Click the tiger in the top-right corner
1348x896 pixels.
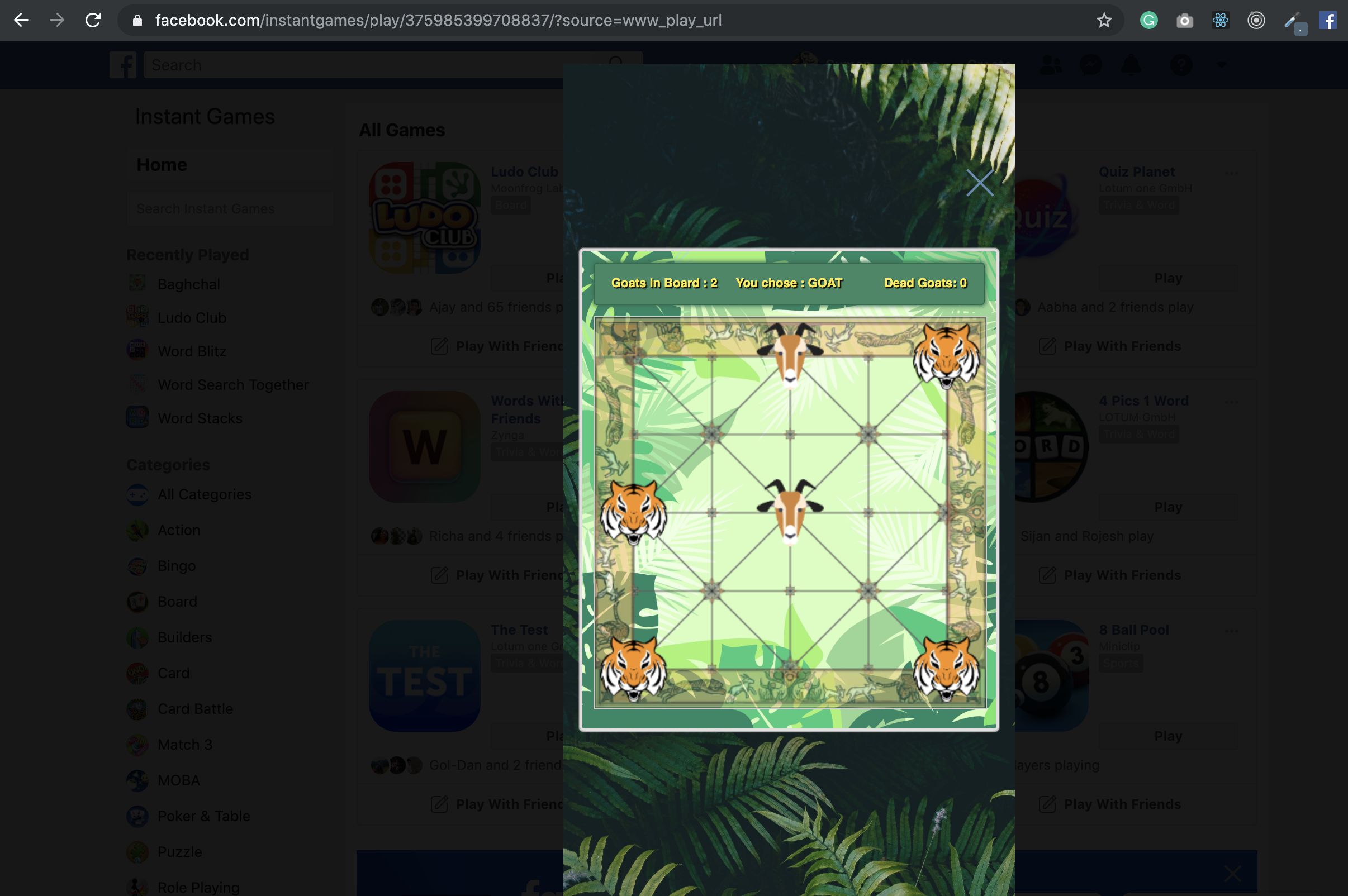tap(946, 355)
